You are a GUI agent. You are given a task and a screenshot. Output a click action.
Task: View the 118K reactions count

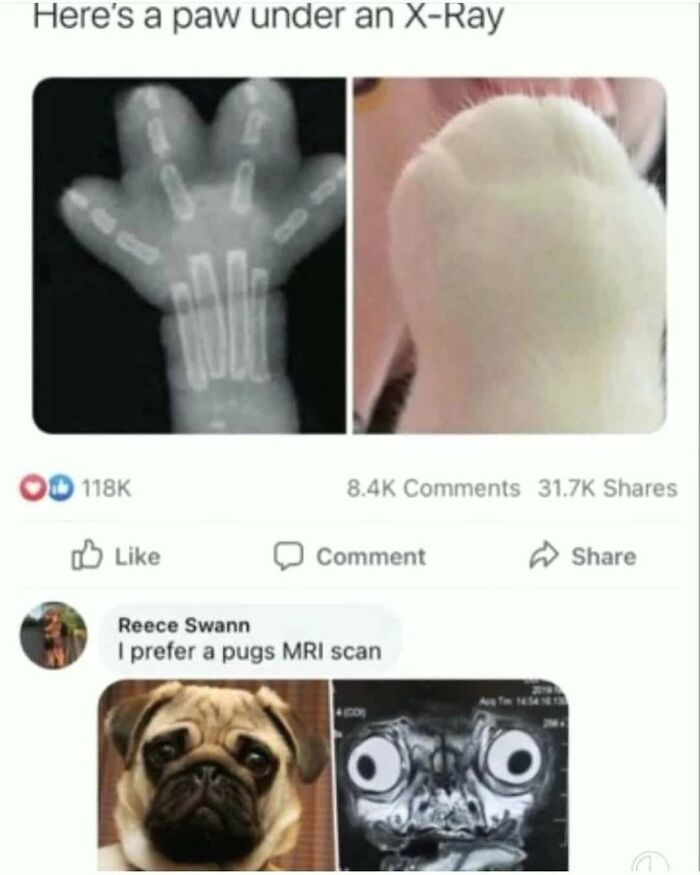click(107, 488)
